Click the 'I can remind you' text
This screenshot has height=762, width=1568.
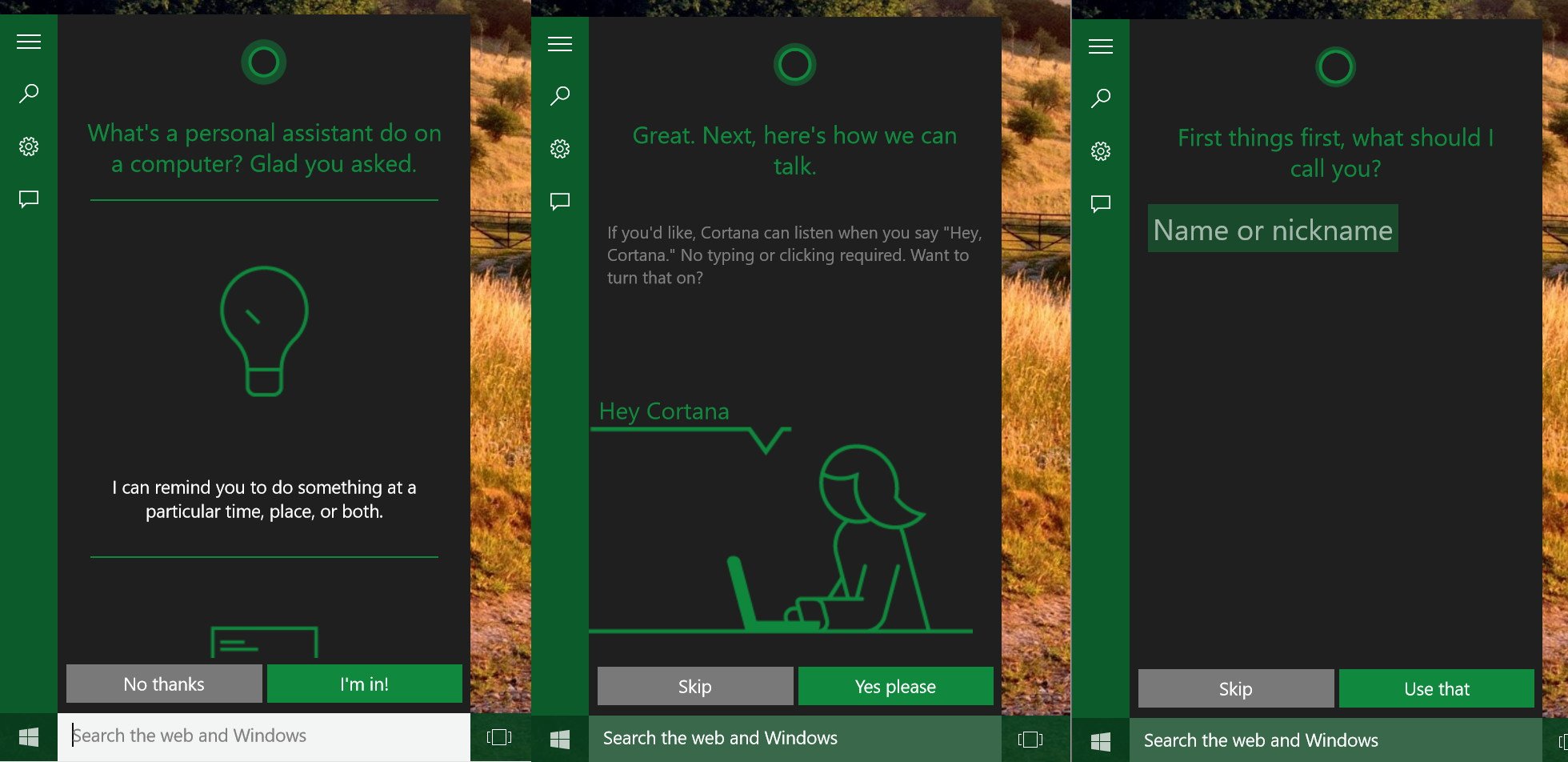[x=264, y=499]
